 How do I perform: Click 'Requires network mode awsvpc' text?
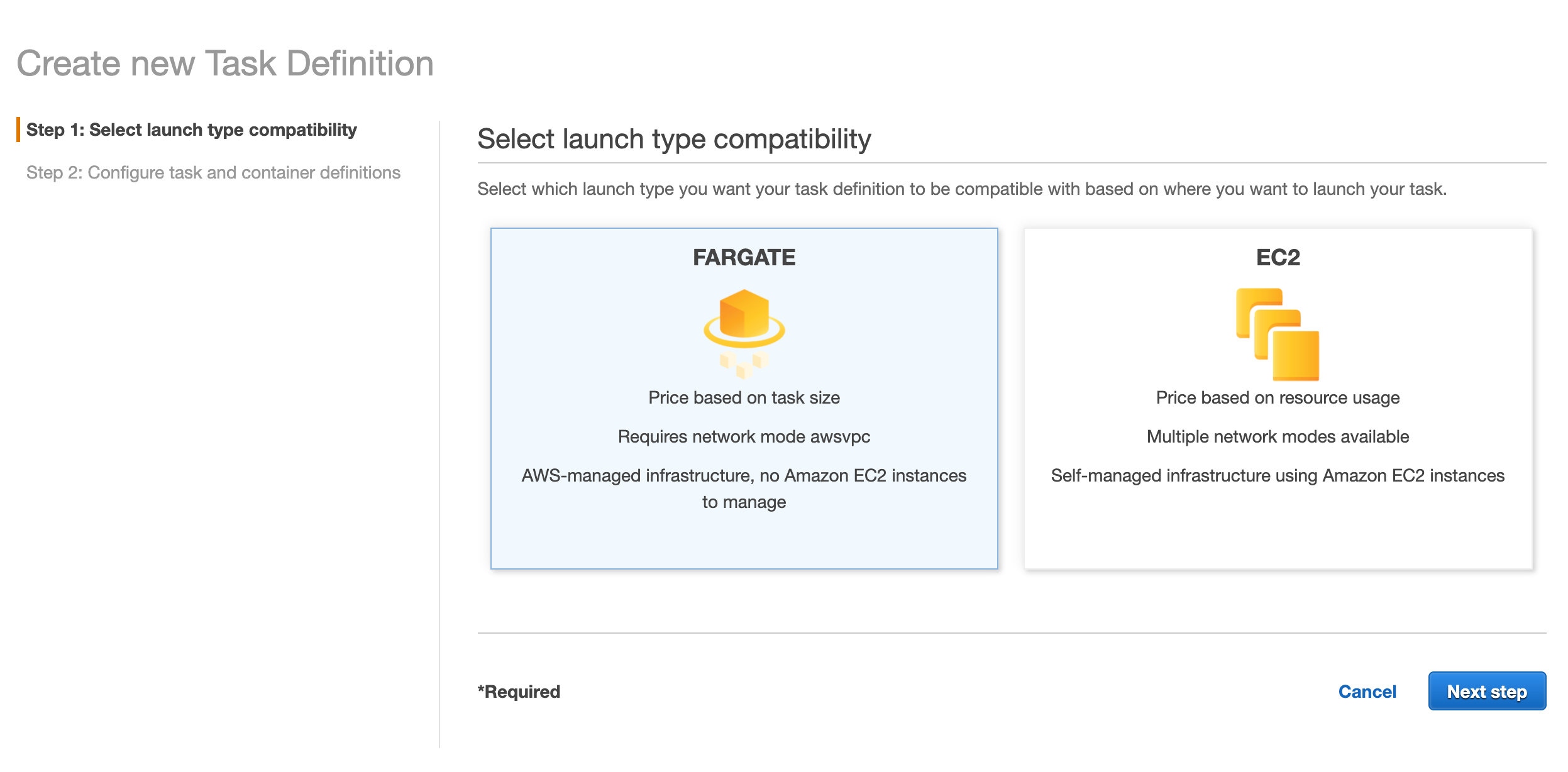tap(744, 436)
